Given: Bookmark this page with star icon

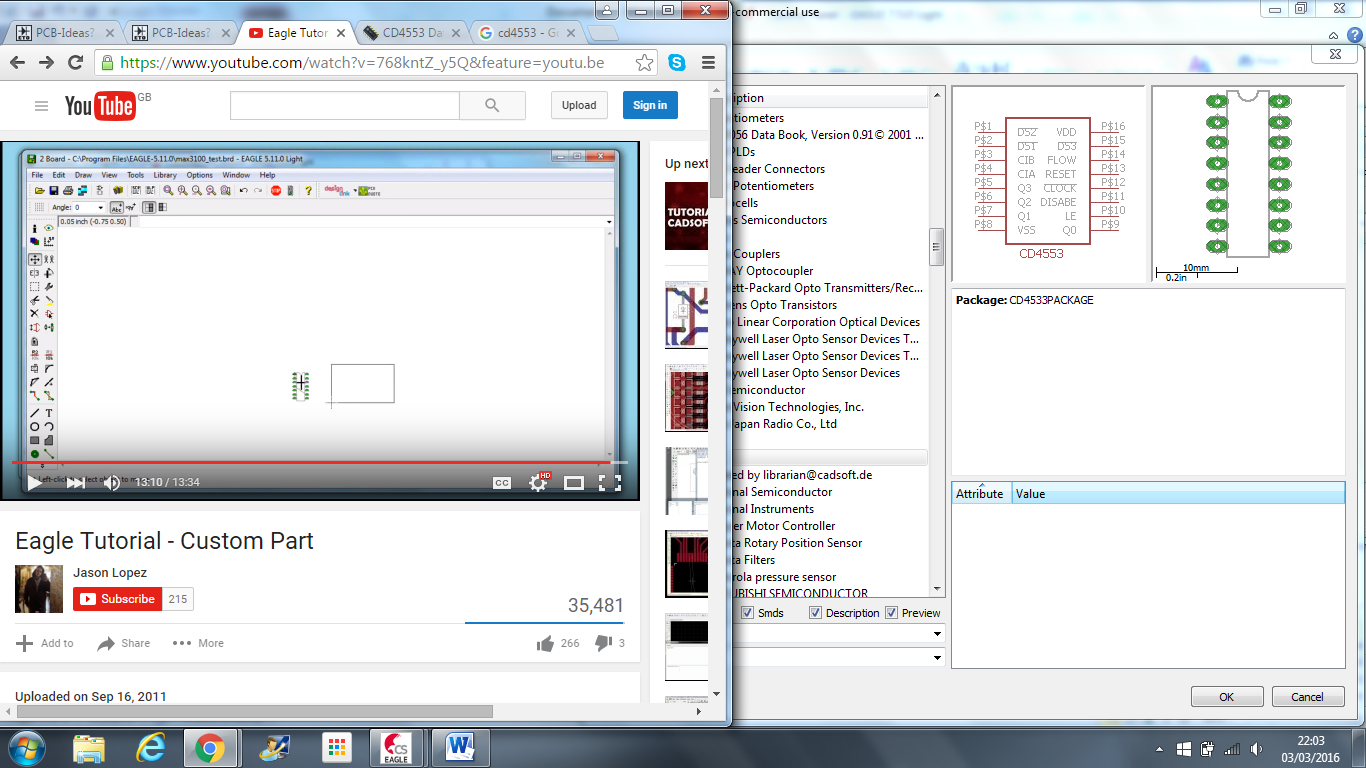Looking at the screenshot, I should point(645,62).
